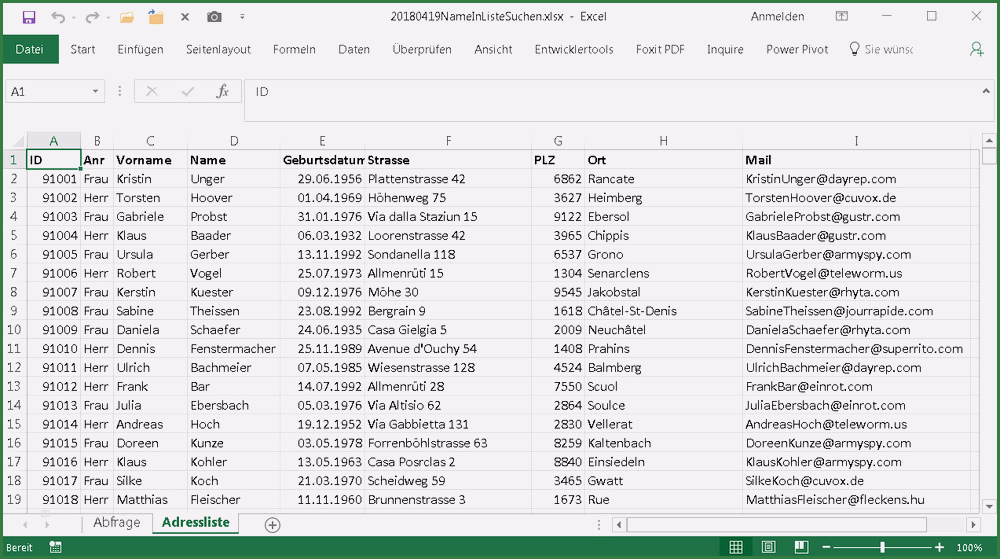The height and width of the screenshot is (559, 1000).
Task: Click the Undo arrow icon
Action: (x=58, y=17)
